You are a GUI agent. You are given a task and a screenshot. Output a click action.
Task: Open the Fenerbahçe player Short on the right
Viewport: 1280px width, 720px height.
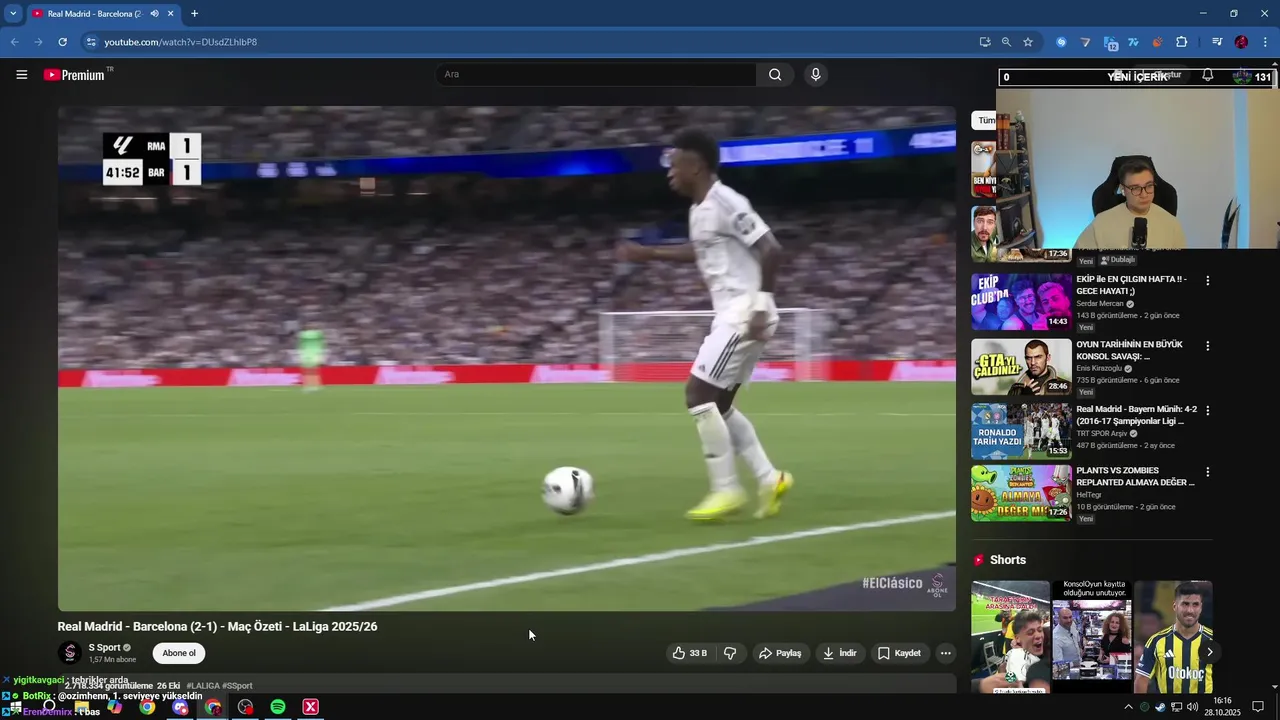pyautogui.click(x=1173, y=637)
